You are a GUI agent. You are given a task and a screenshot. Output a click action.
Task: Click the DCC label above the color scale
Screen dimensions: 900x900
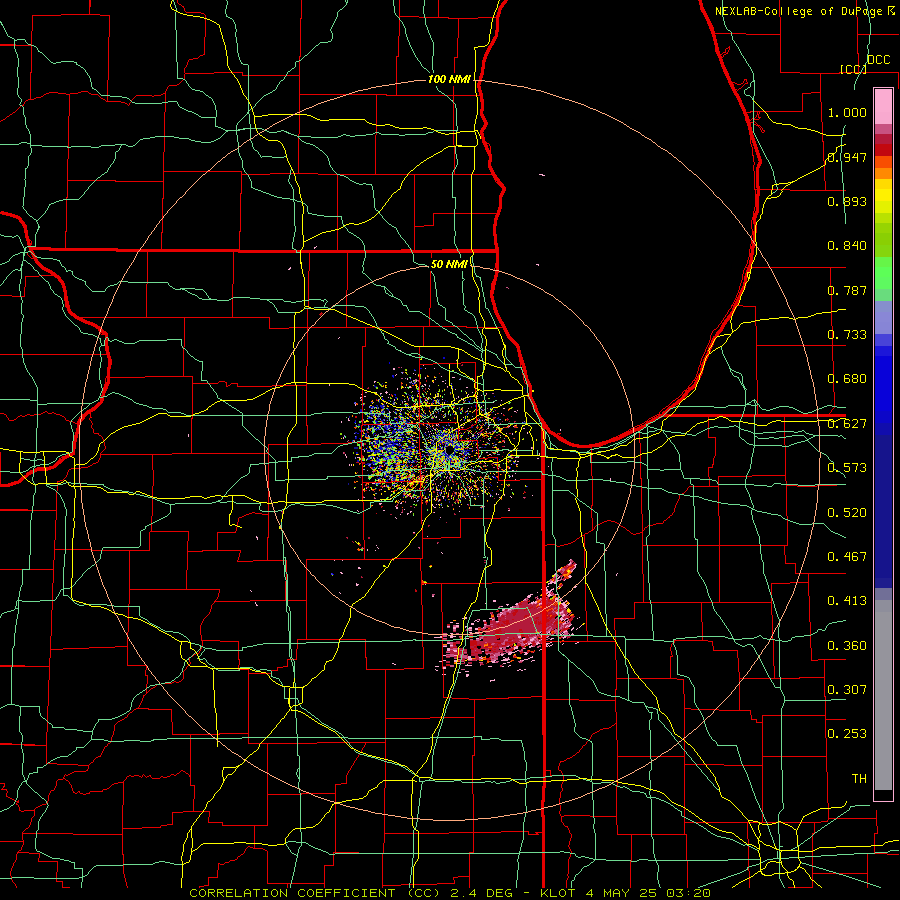(x=878, y=59)
